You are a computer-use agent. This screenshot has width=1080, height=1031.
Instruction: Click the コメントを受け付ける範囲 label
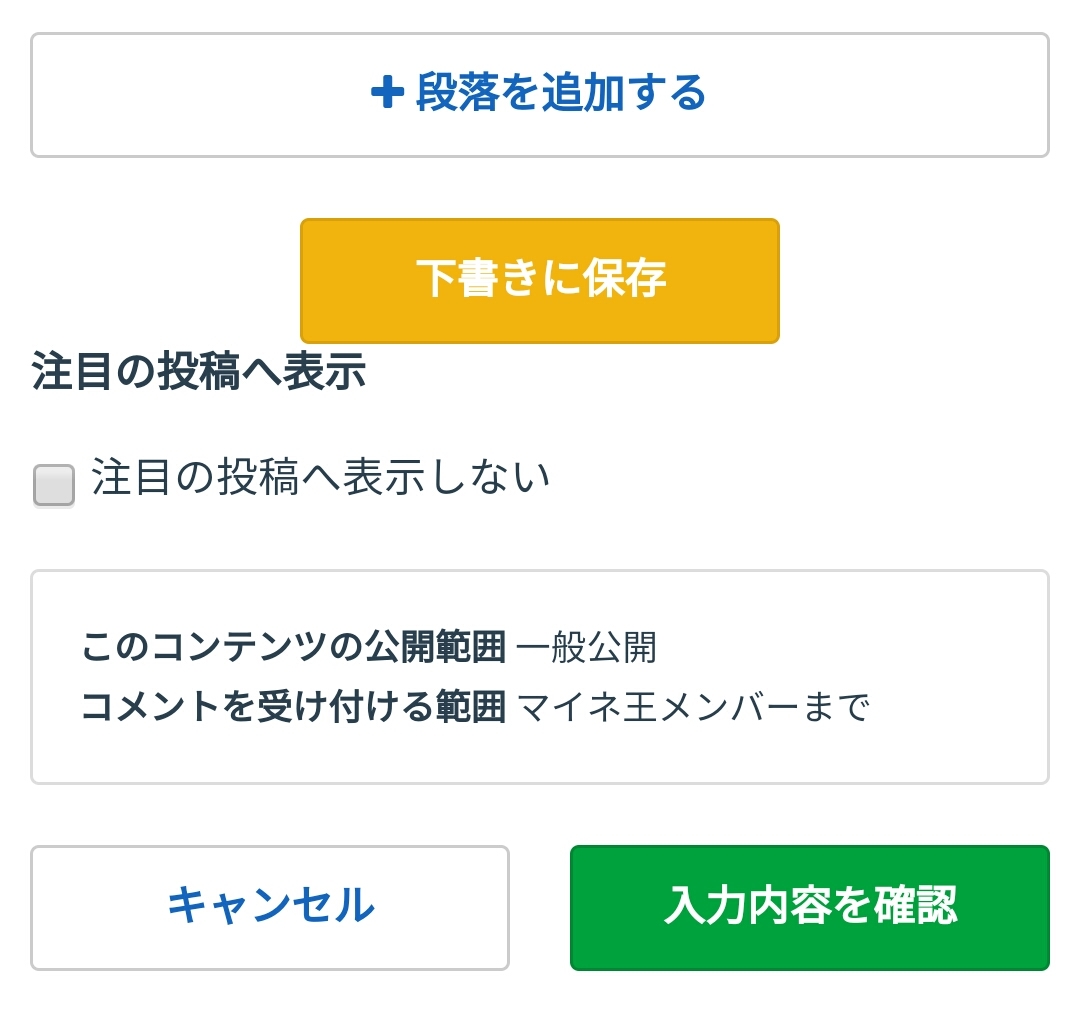(294, 708)
